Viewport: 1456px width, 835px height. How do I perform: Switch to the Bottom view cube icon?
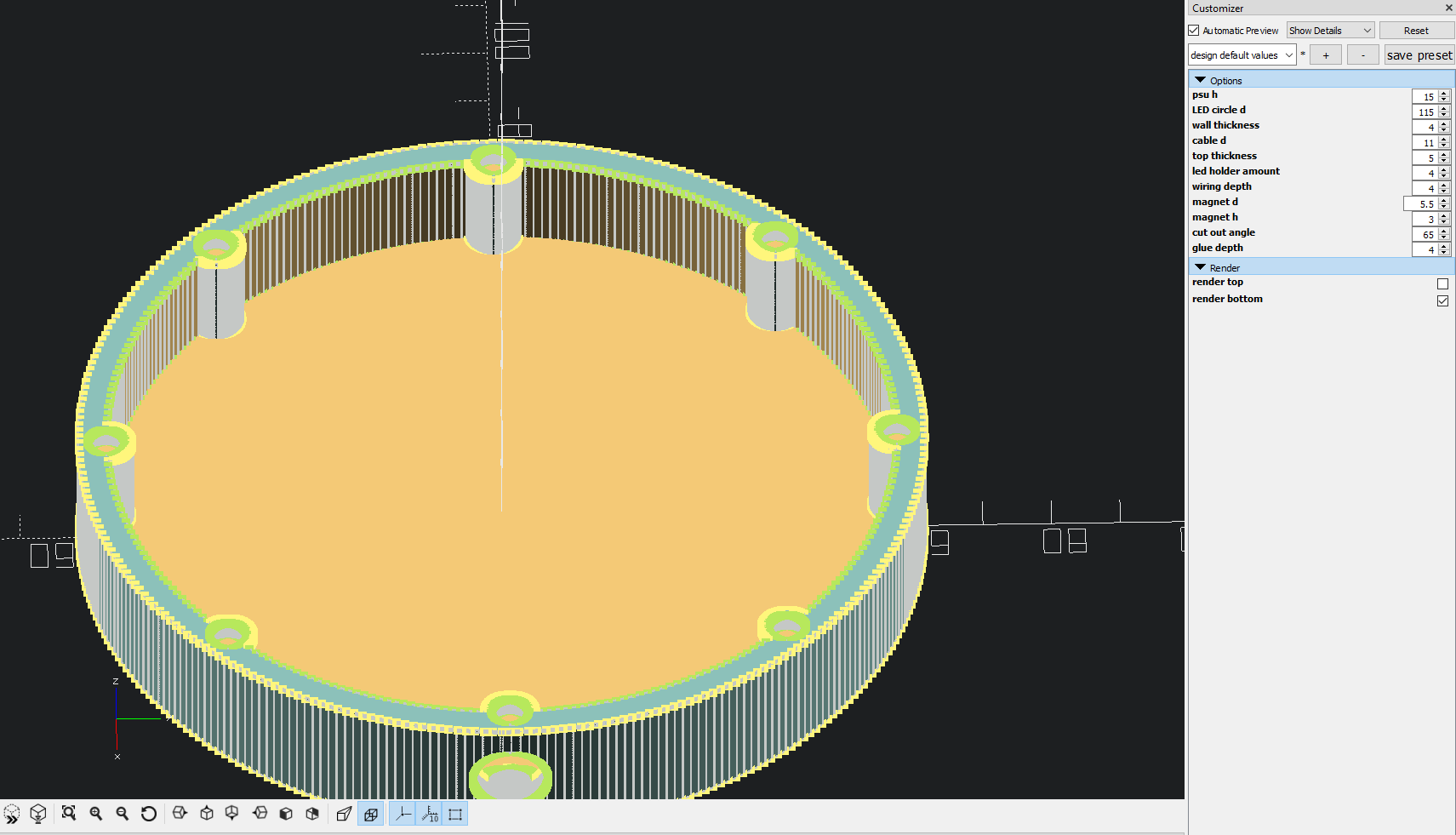(x=232, y=814)
